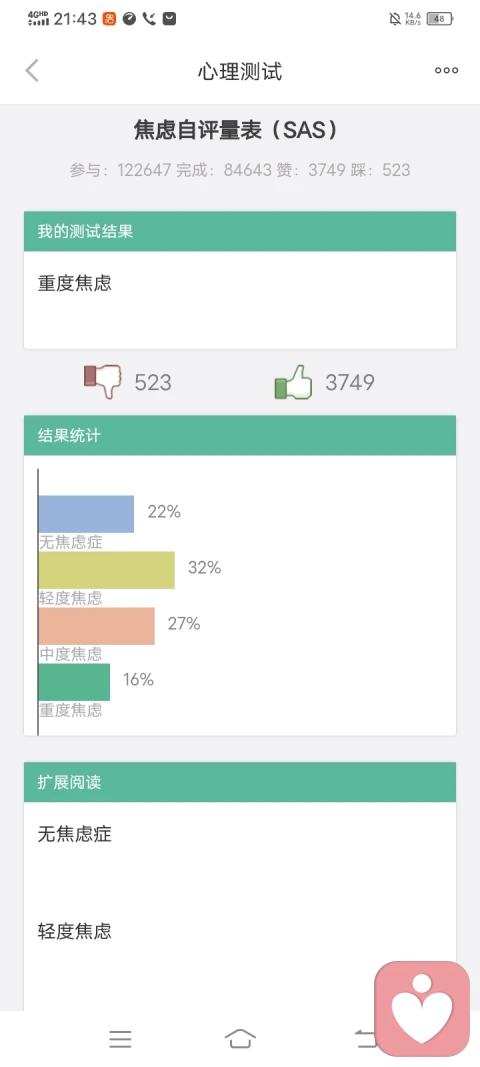The image size is (480, 1067).
Task: Open the recent apps menu button
Action: coord(121,1038)
